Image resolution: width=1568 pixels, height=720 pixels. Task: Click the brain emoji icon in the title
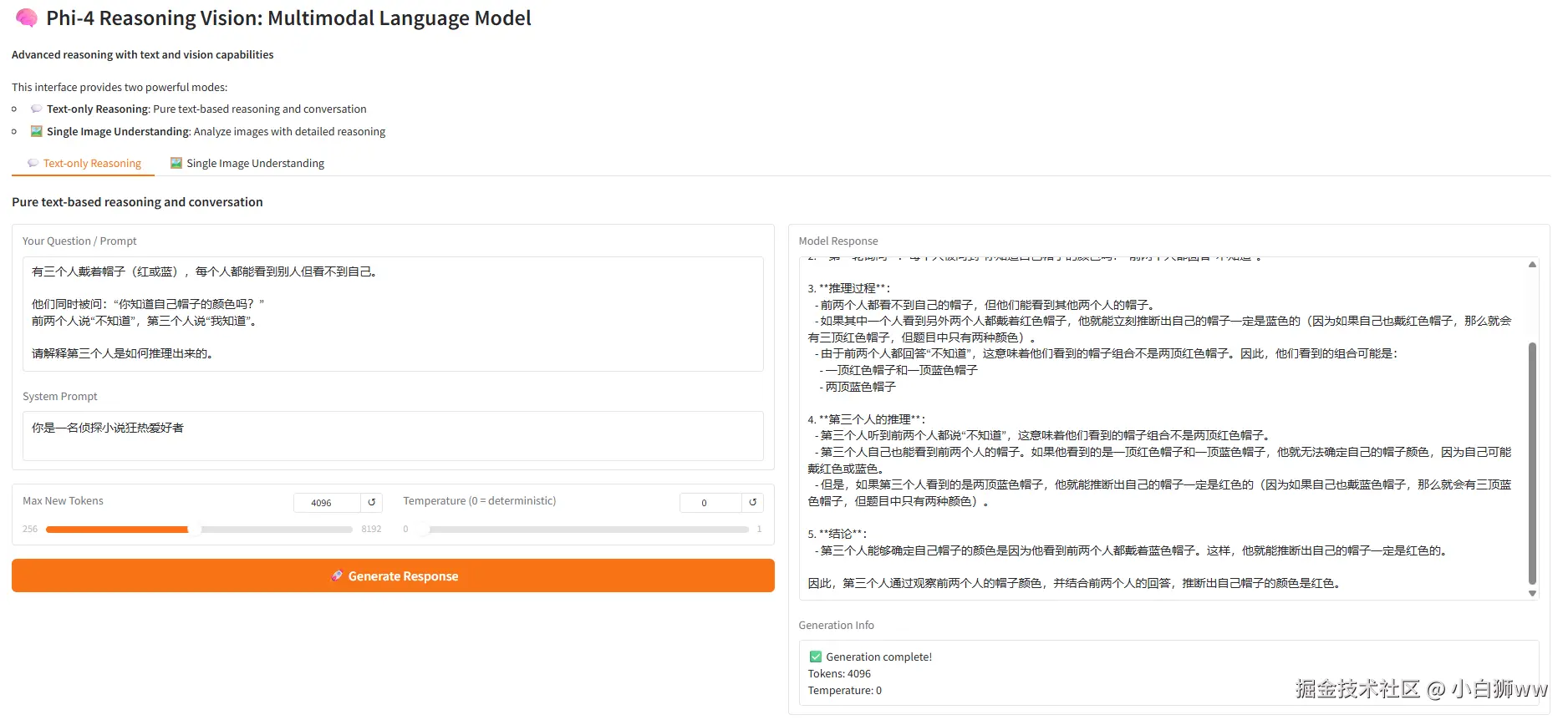coord(27,18)
